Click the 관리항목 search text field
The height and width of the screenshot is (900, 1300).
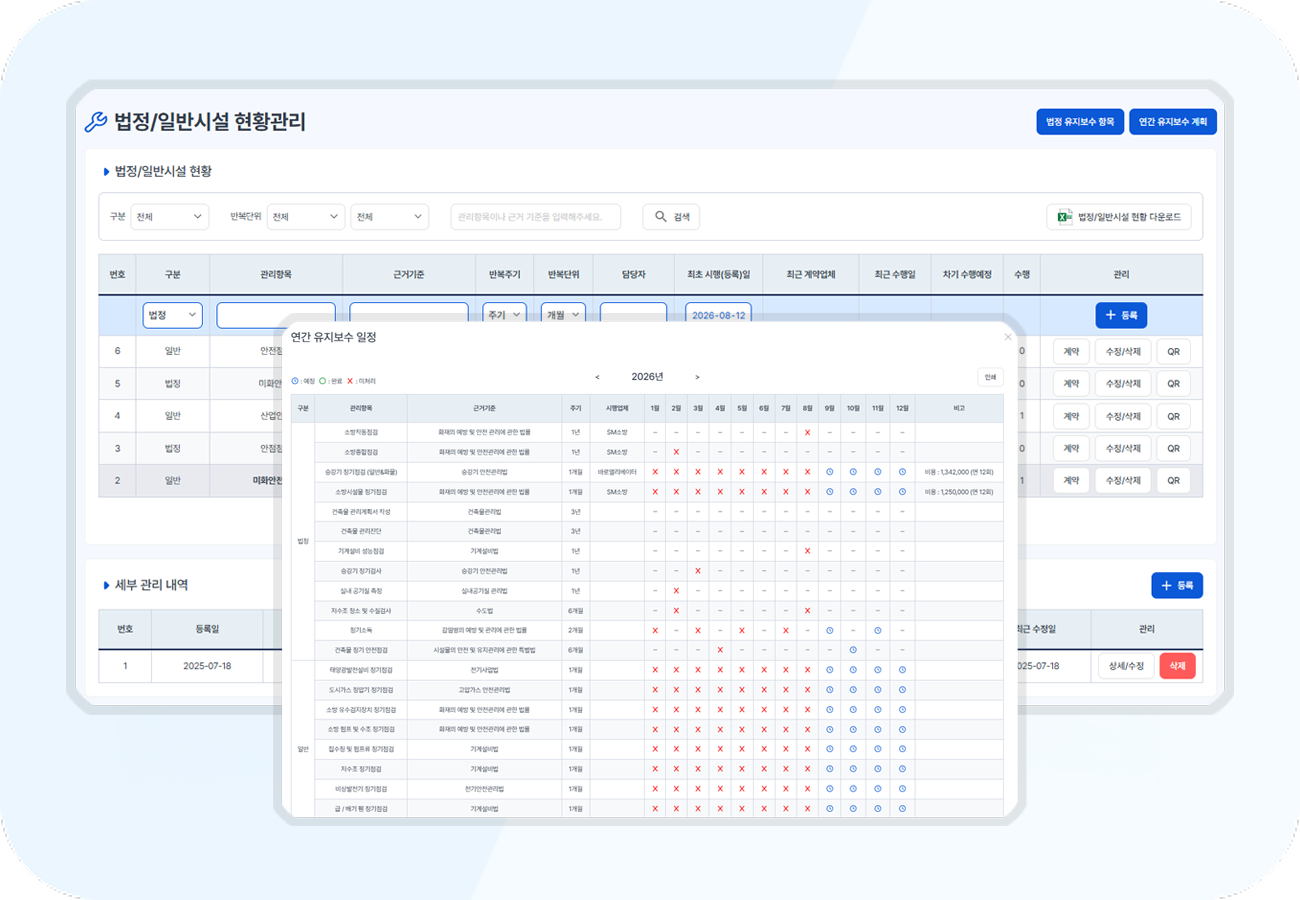coord(535,217)
